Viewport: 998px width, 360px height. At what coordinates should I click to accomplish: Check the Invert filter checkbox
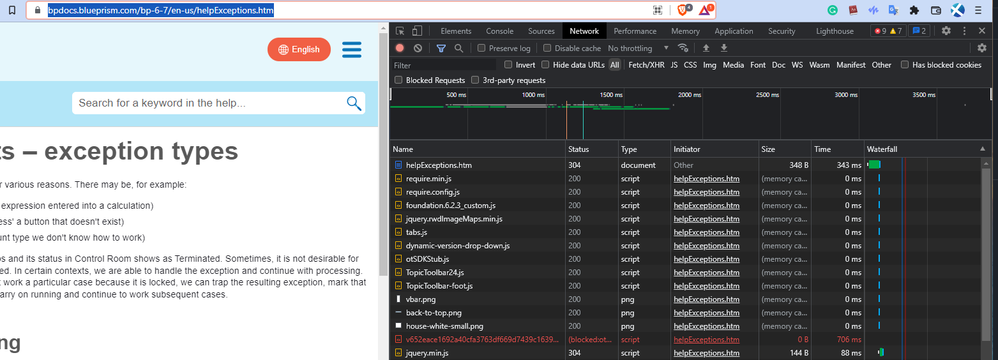(508, 65)
